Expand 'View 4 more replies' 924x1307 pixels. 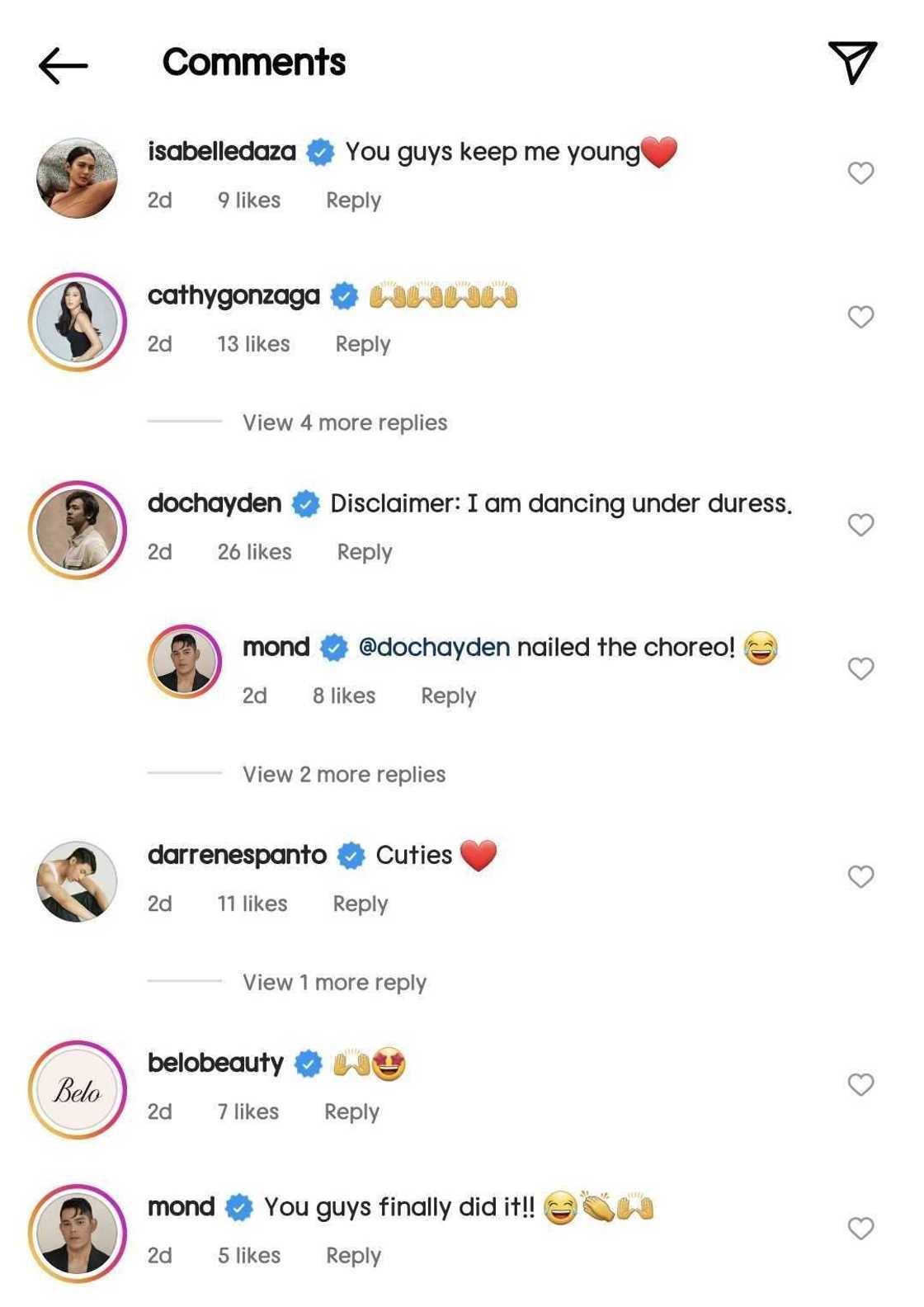344,422
